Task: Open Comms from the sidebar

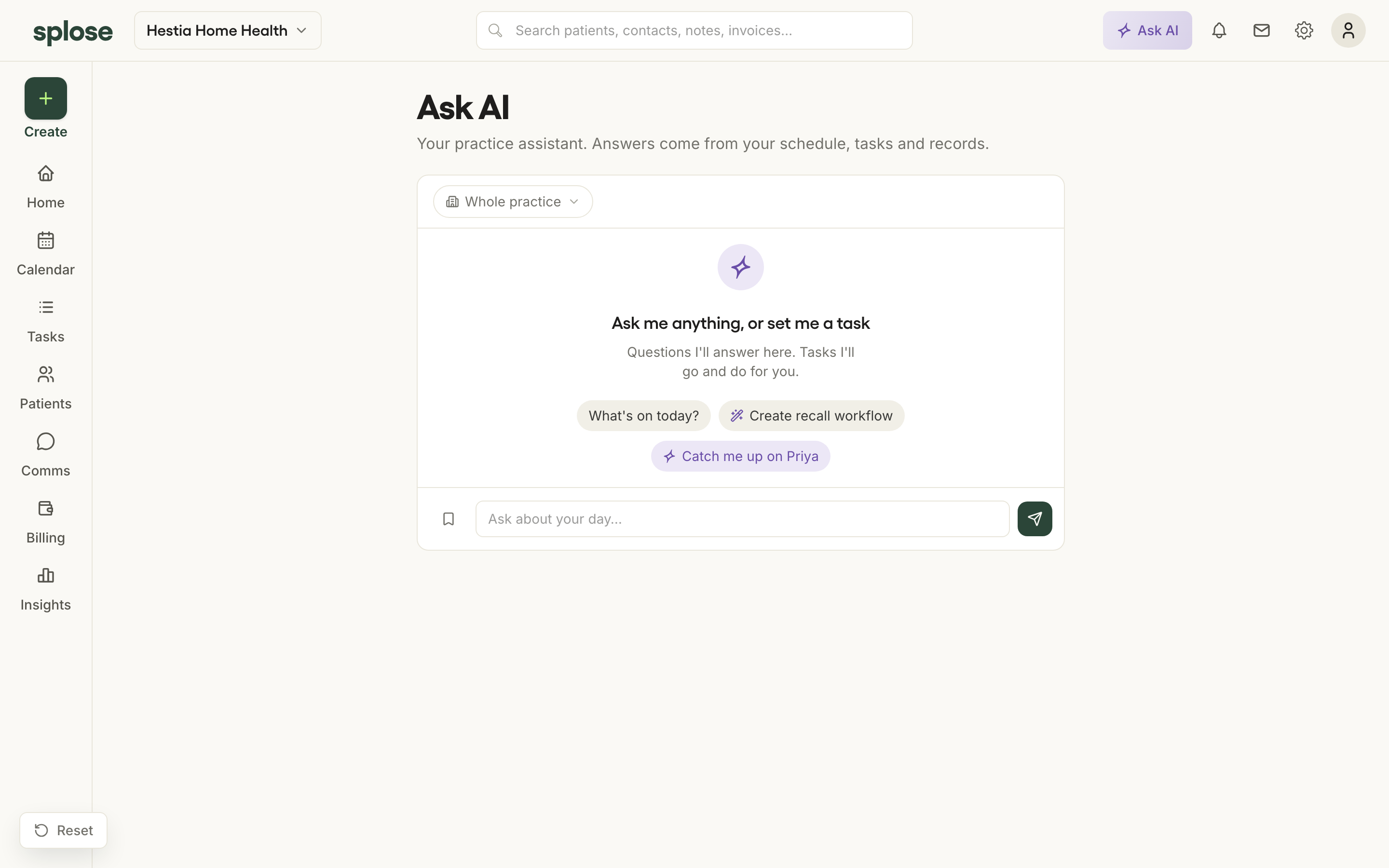Action: pyautogui.click(x=46, y=455)
